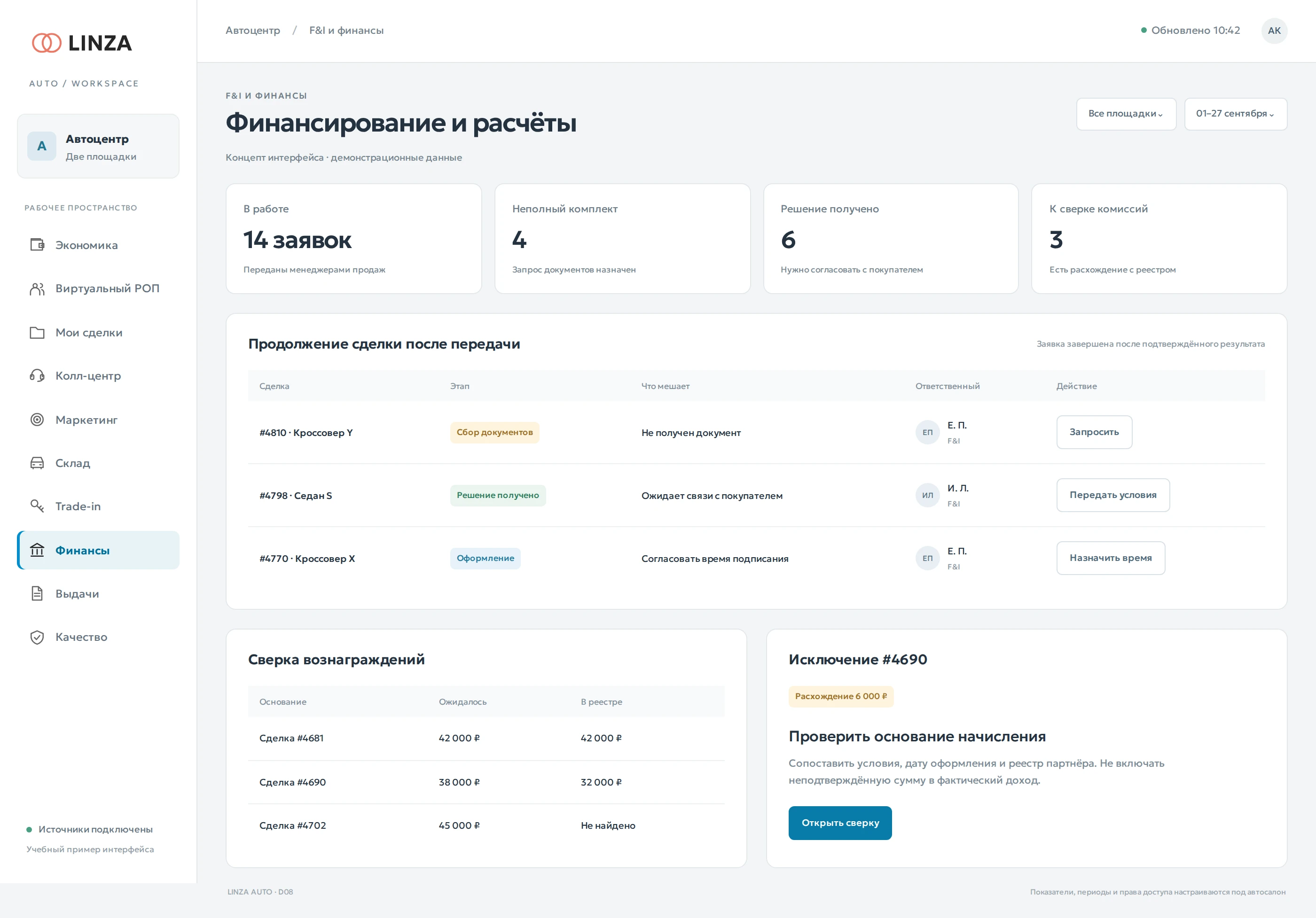Select the active Финансы menu item

click(x=98, y=551)
